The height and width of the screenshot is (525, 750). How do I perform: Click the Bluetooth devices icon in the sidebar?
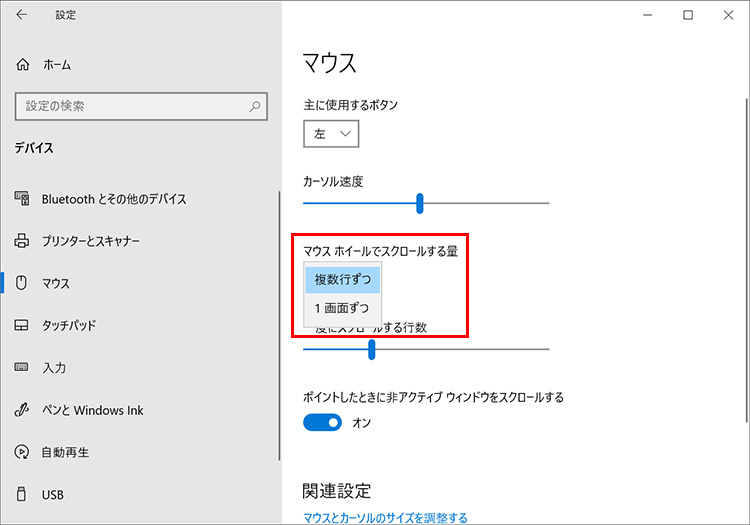coord(23,199)
